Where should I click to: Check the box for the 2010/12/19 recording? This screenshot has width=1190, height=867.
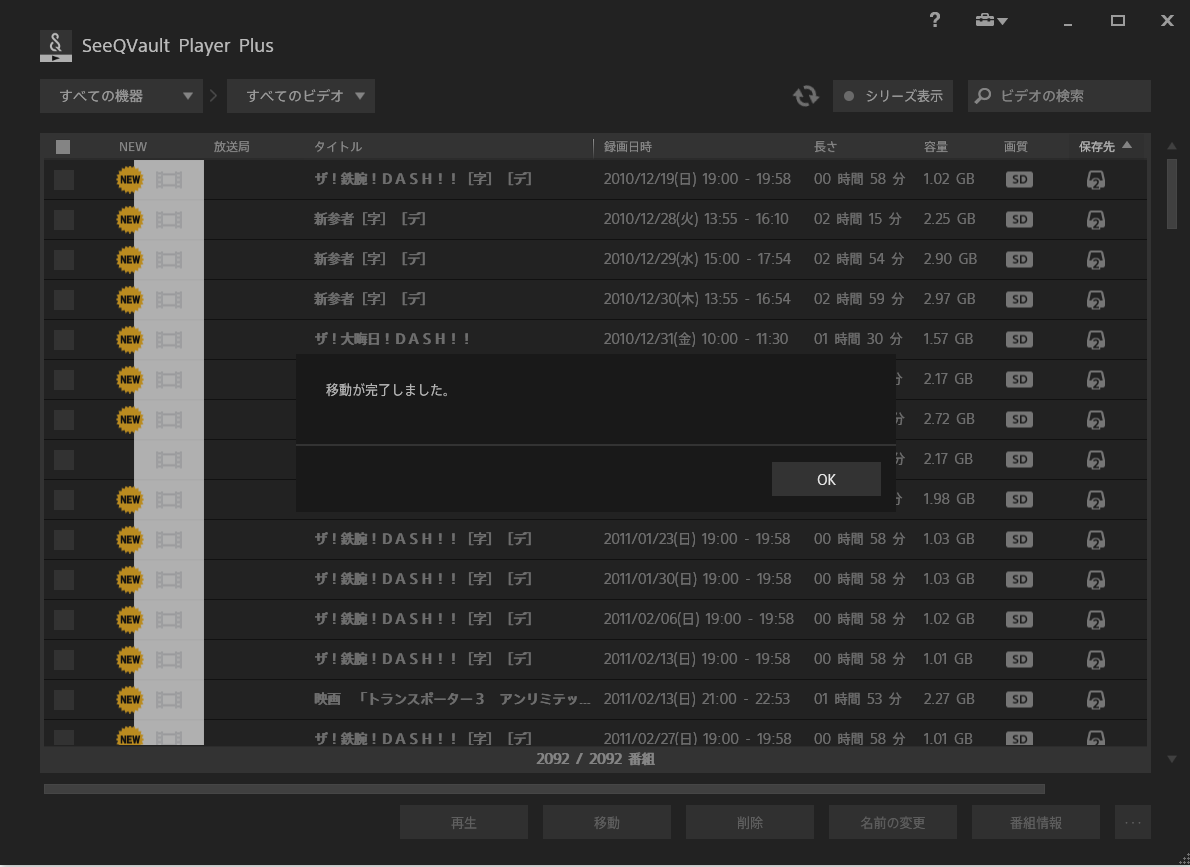tap(64, 179)
